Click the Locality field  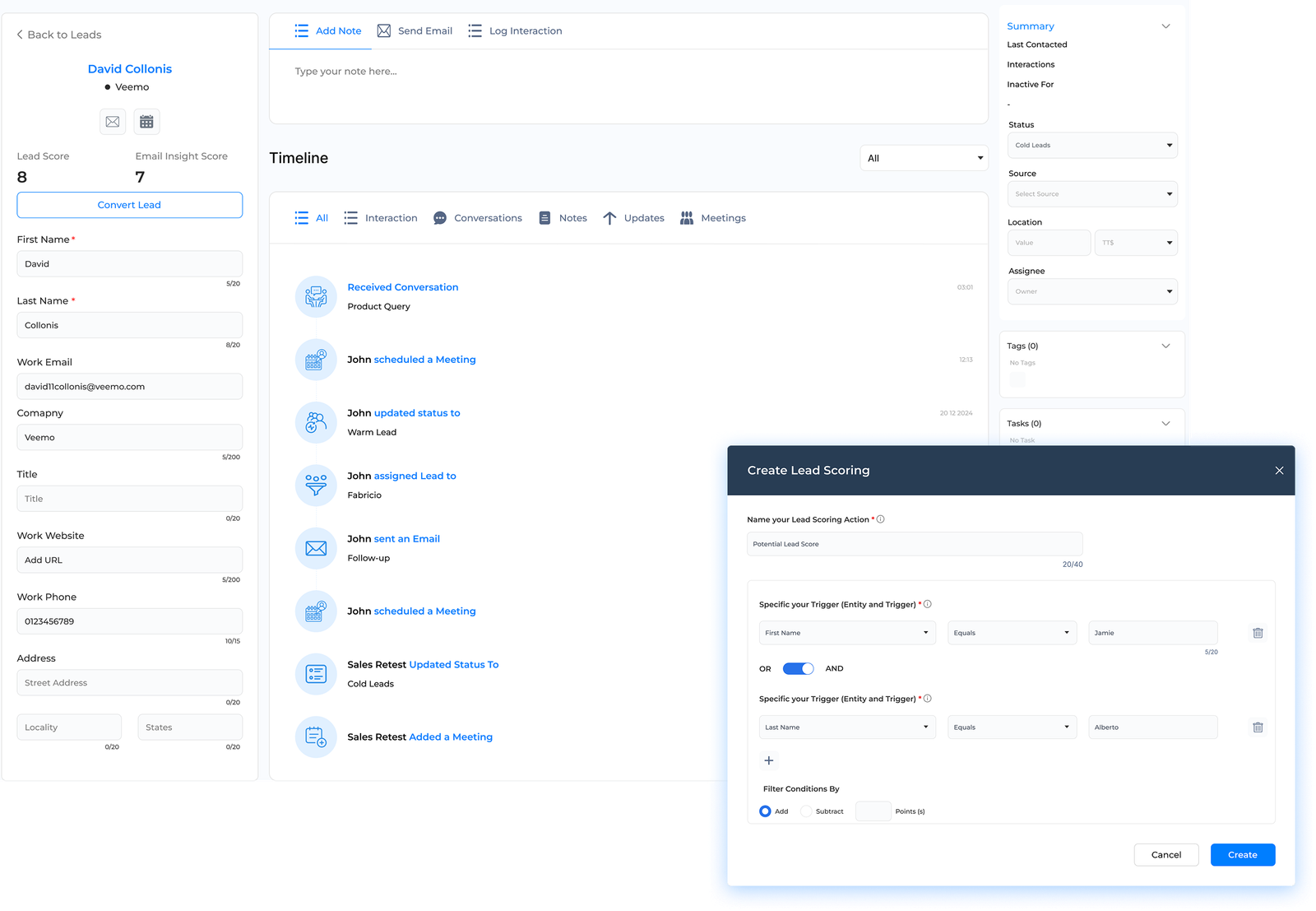69,727
